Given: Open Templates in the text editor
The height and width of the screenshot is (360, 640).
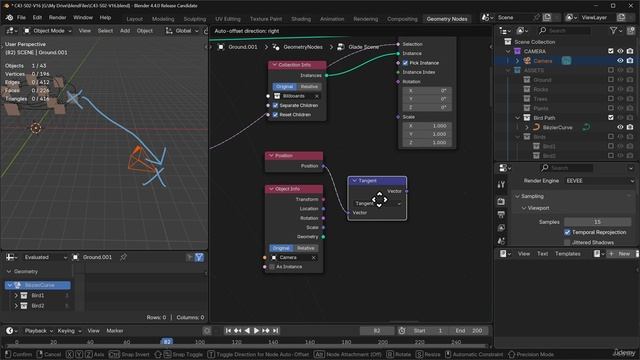Looking at the screenshot, I should click(x=567, y=254).
